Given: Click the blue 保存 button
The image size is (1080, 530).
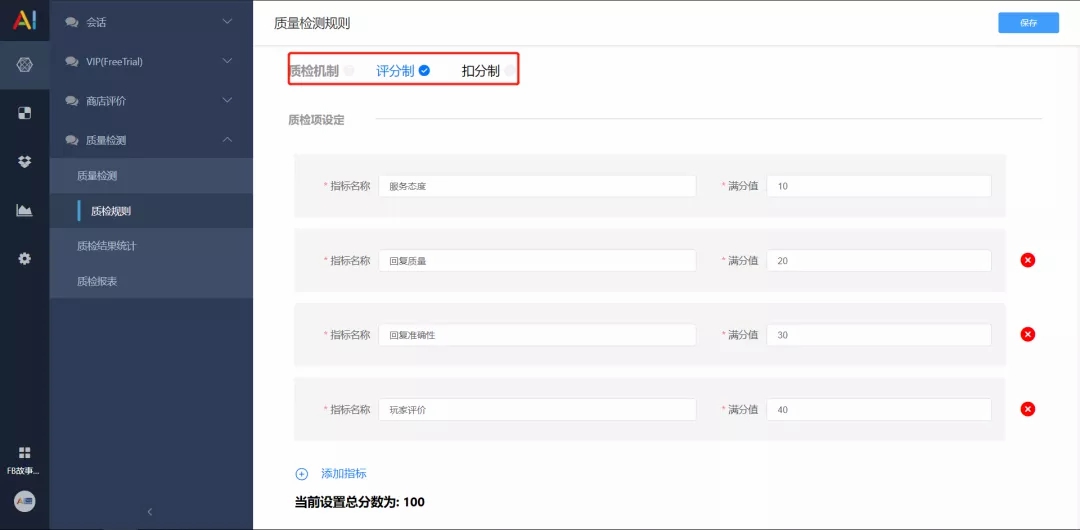Looking at the screenshot, I should [x=1028, y=23].
